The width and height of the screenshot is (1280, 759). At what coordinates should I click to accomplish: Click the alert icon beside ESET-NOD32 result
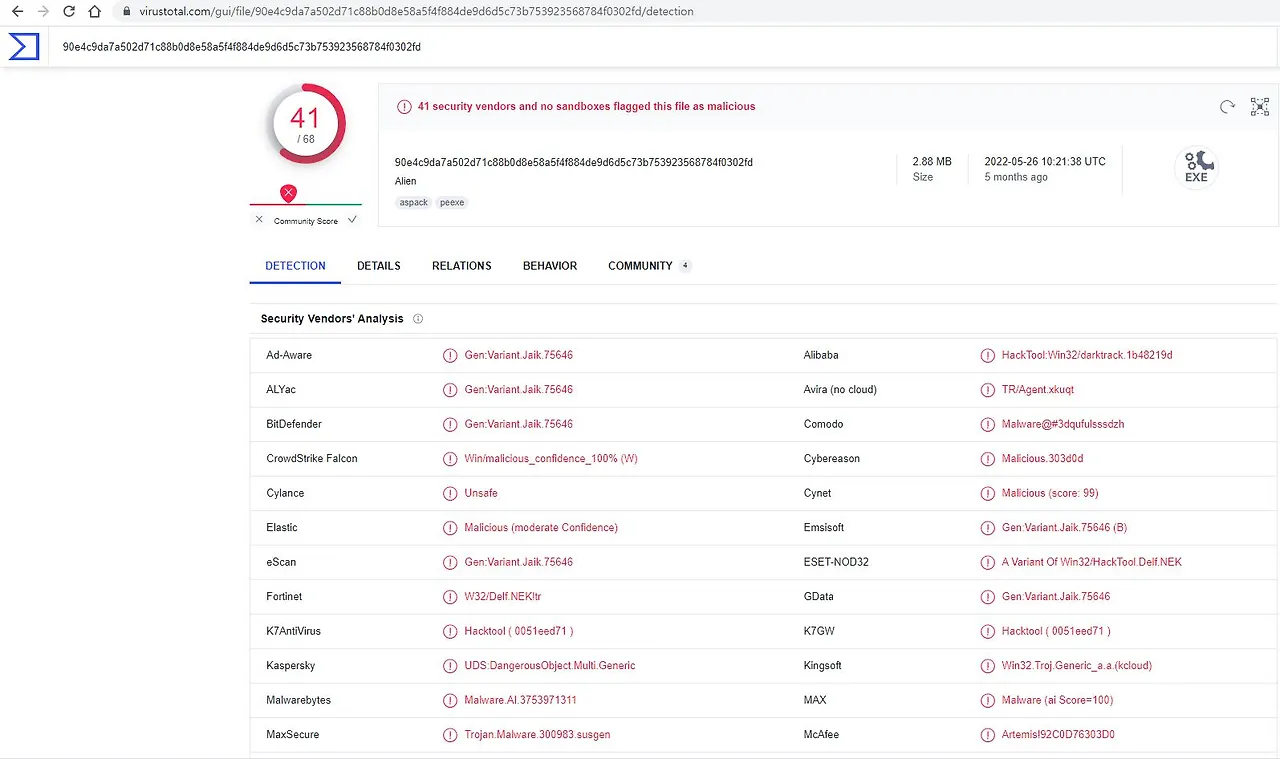click(x=988, y=562)
